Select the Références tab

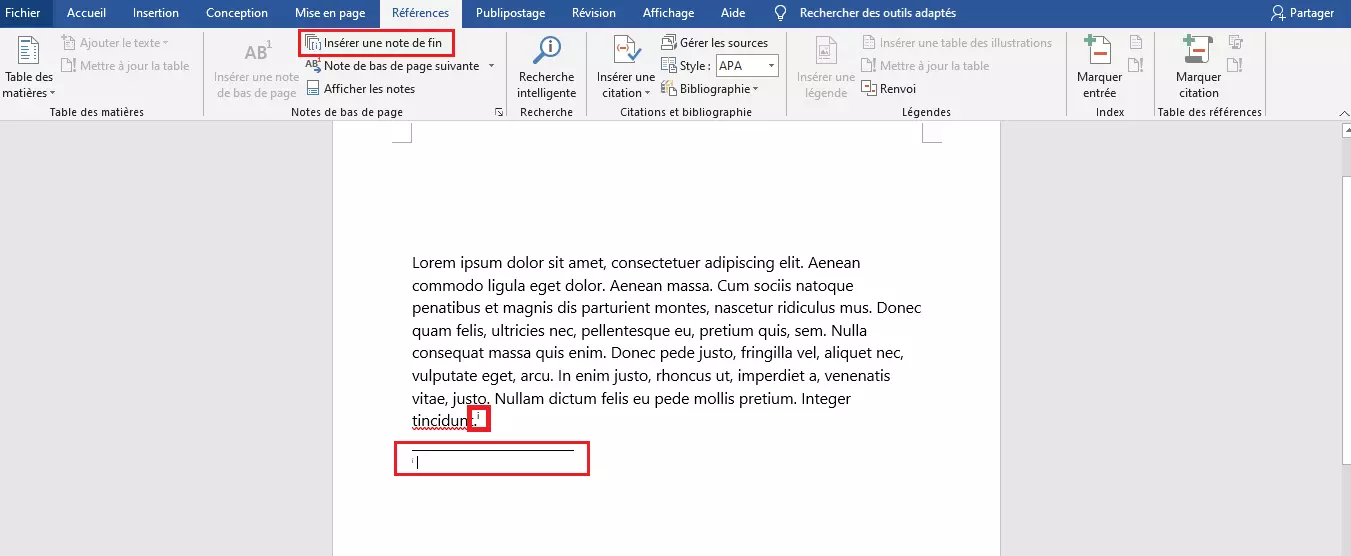[421, 13]
